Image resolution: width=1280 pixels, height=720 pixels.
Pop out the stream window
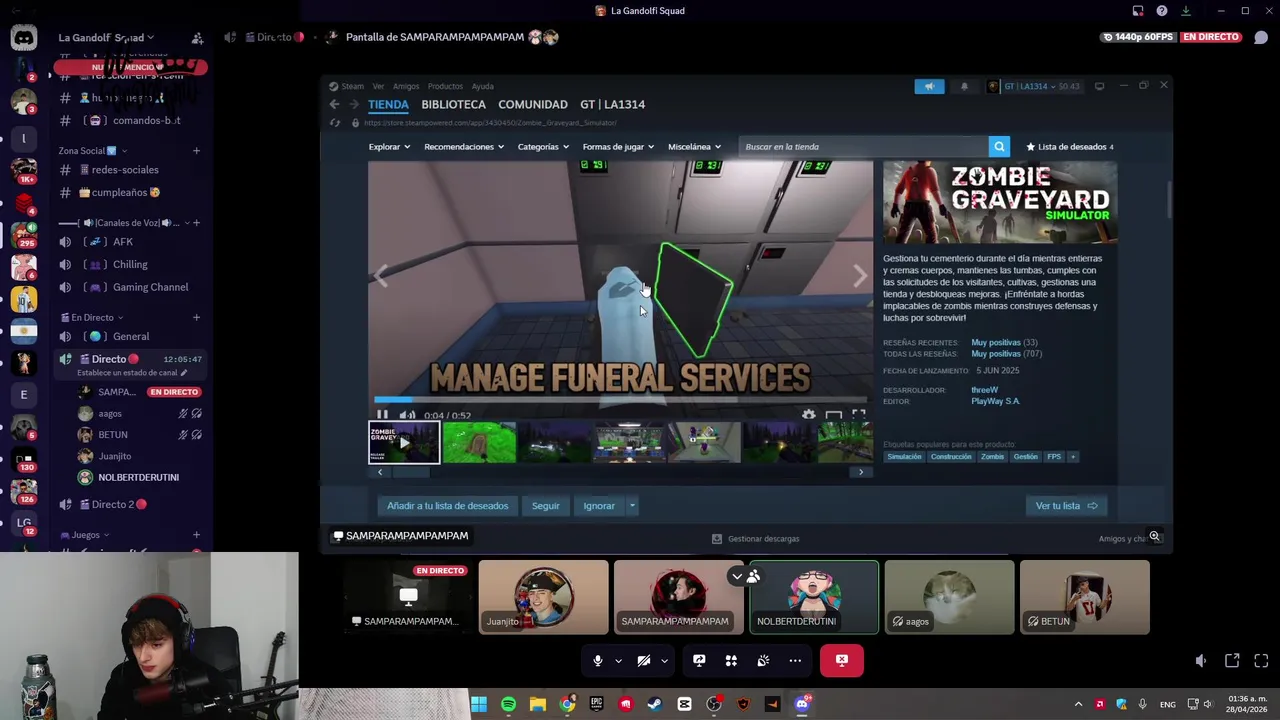click(1232, 661)
